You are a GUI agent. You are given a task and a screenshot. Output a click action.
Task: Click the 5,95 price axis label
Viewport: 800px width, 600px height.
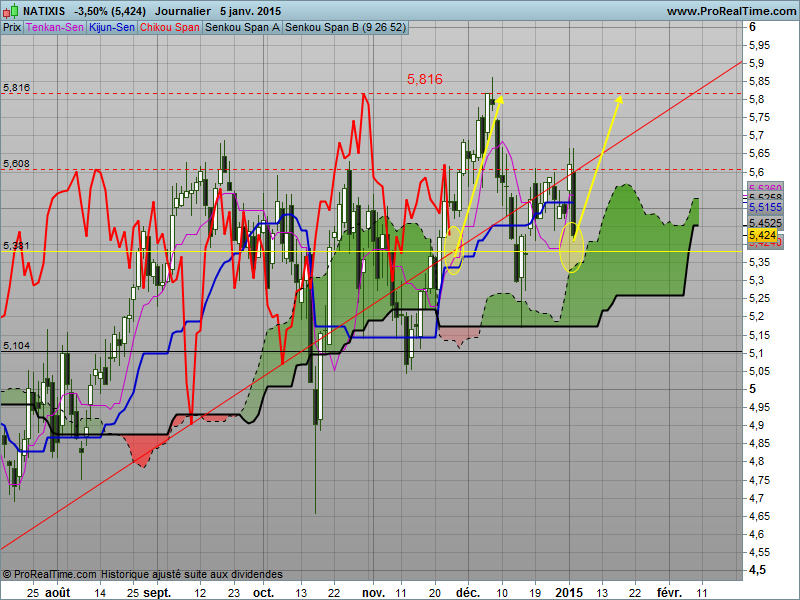click(x=759, y=45)
